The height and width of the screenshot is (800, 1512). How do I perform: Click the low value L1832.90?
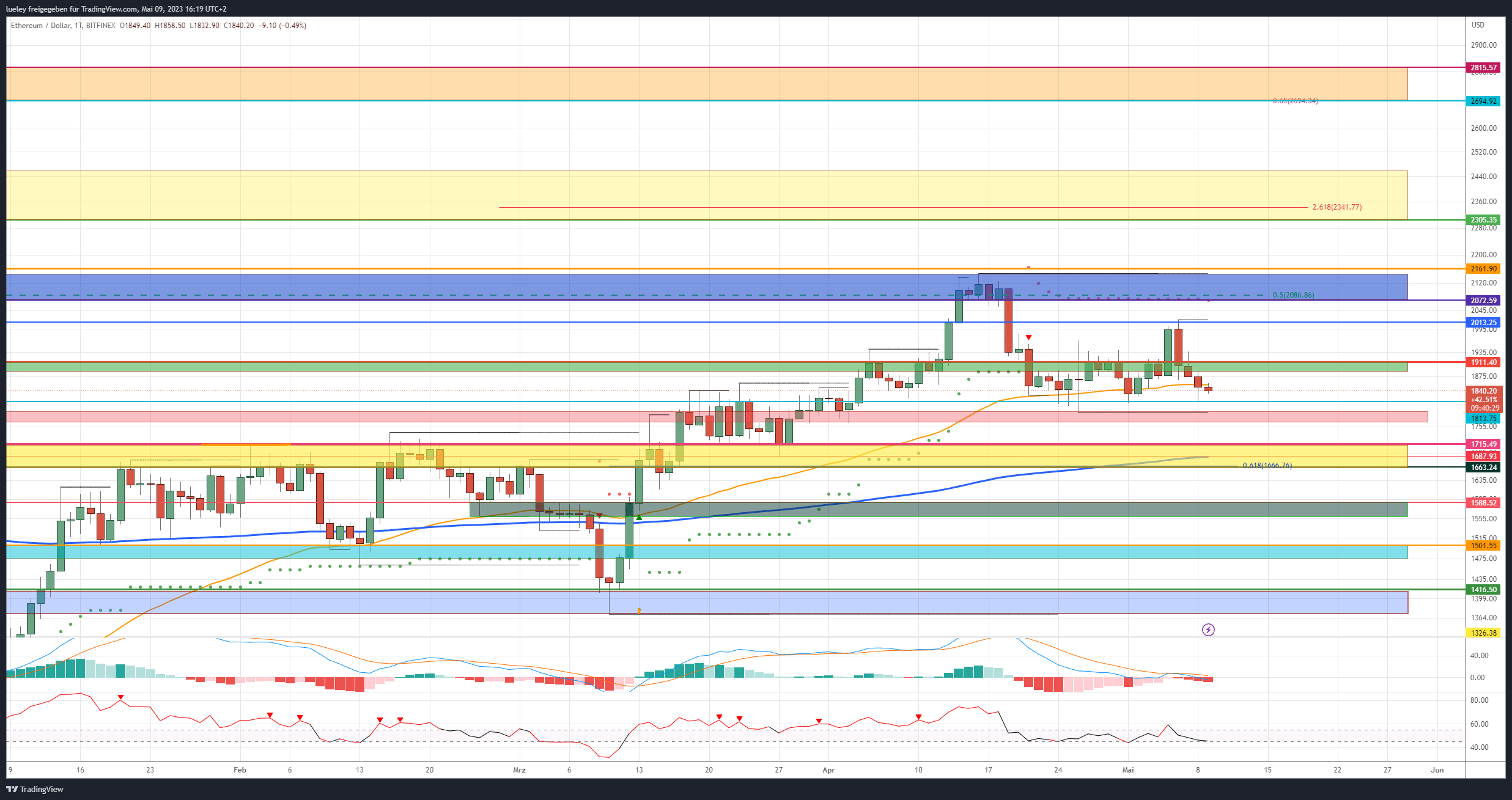coord(204,26)
